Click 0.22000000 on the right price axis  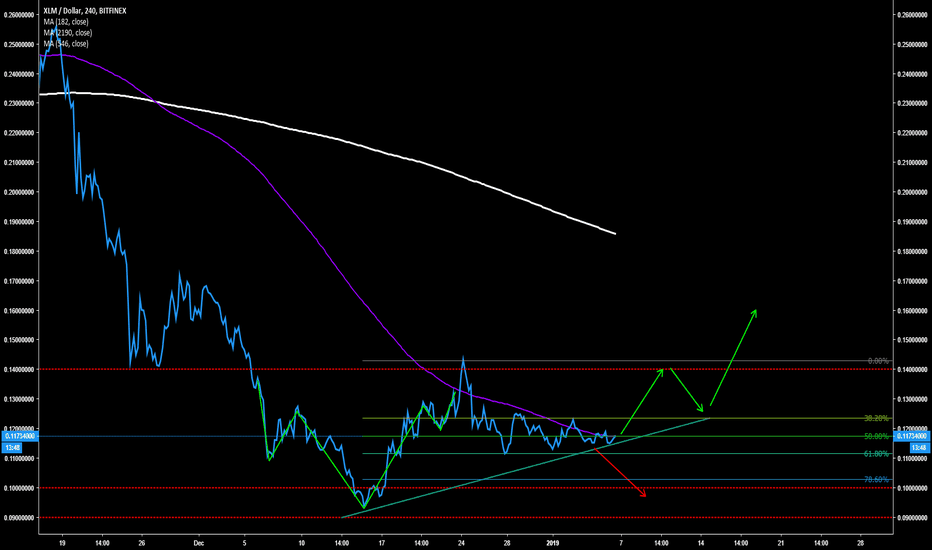click(x=912, y=133)
